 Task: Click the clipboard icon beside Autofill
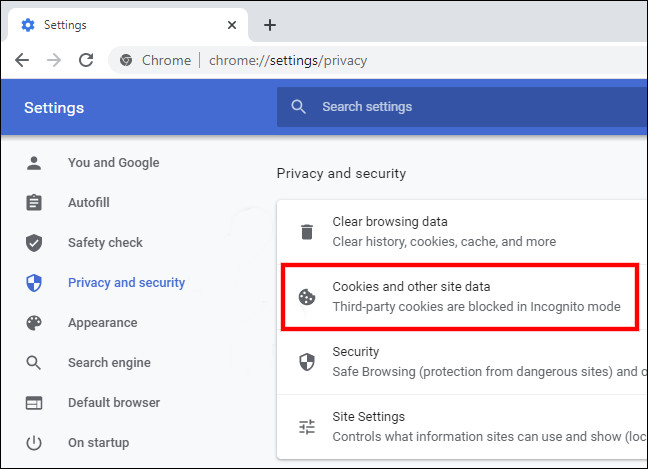click(x=34, y=202)
